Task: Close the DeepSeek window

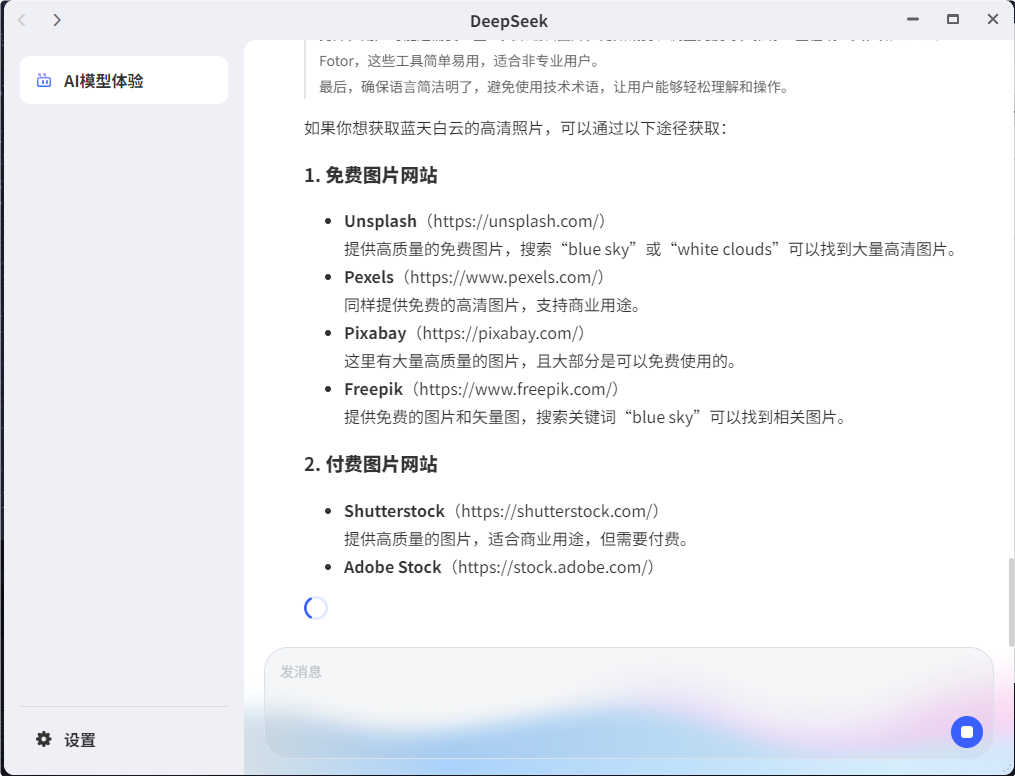Action: pyautogui.click(x=993, y=19)
